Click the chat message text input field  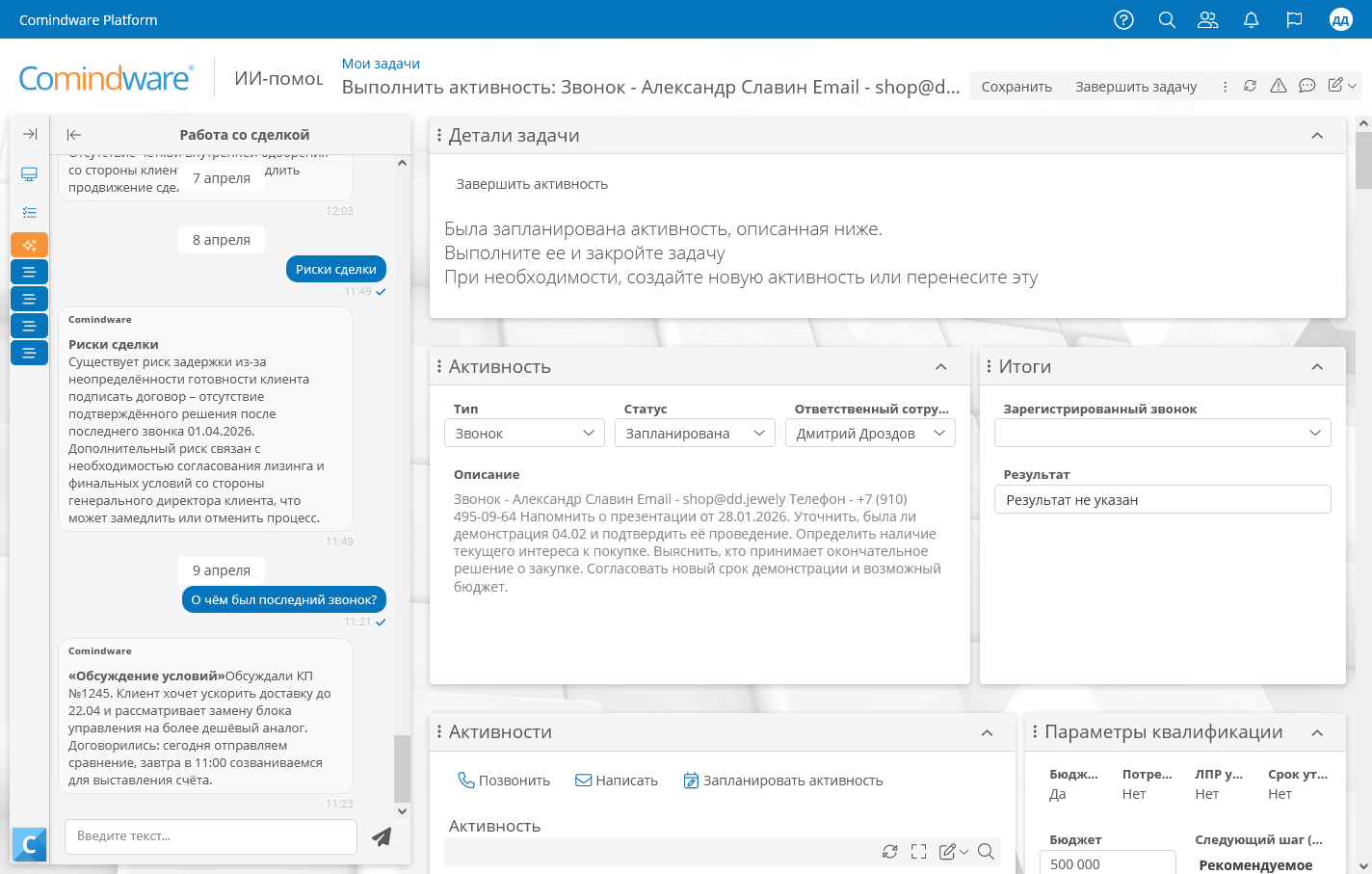pos(210,836)
